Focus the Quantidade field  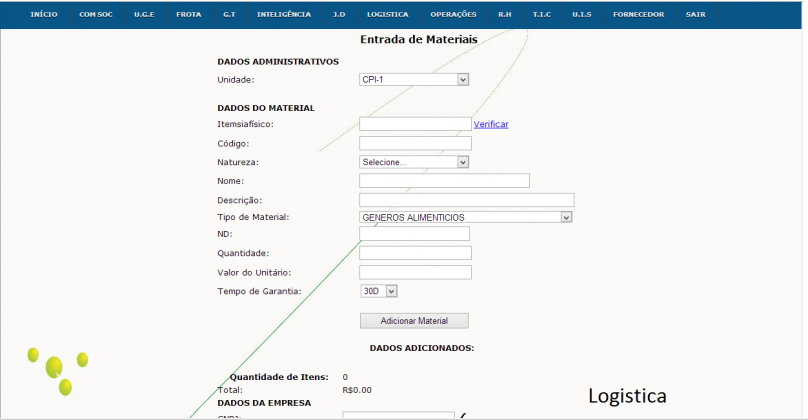(415, 253)
